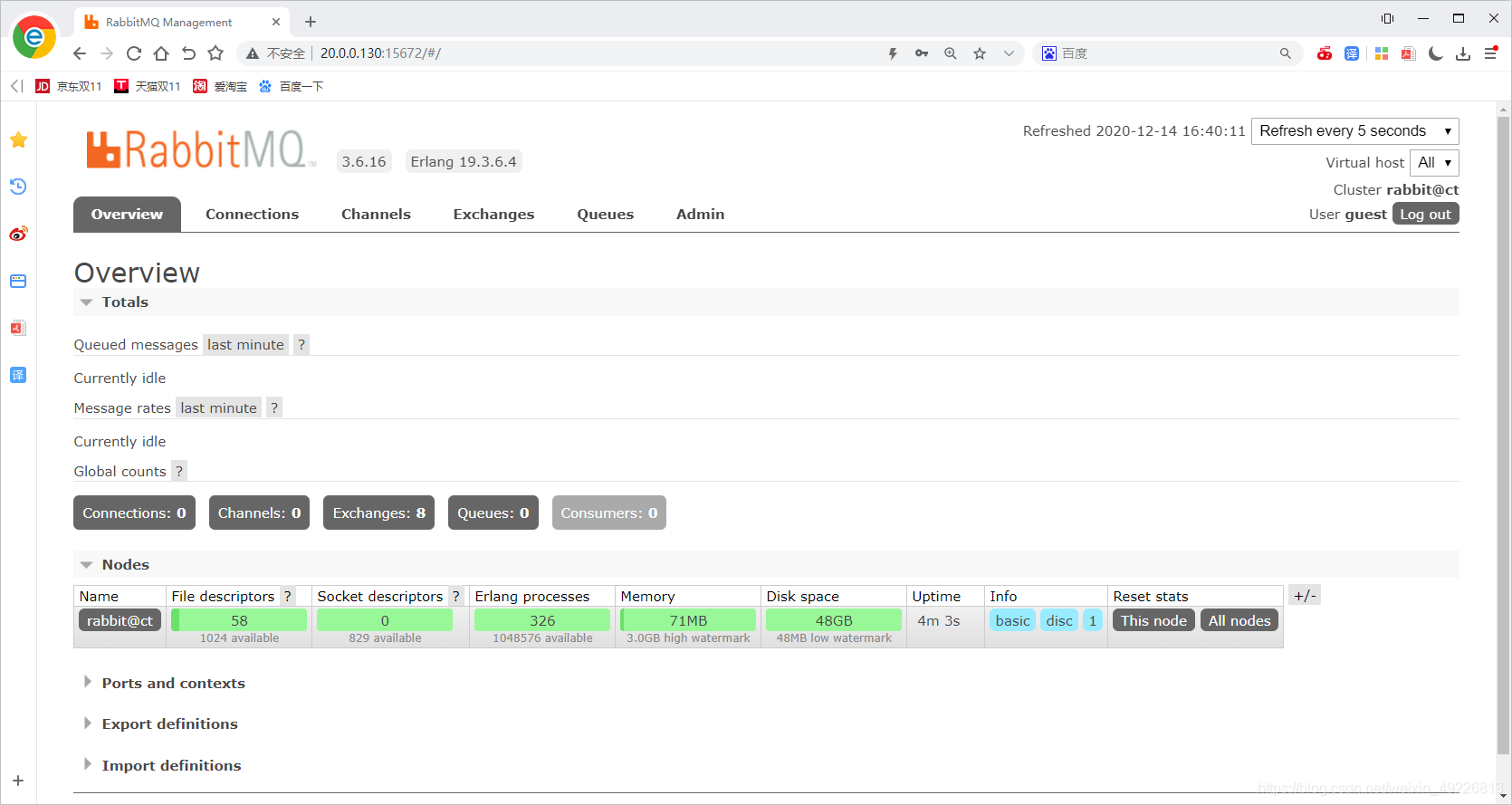This screenshot has height=805, width=1512.
Task: Open sidebar favorites star icon
Action: pos(18,140)
